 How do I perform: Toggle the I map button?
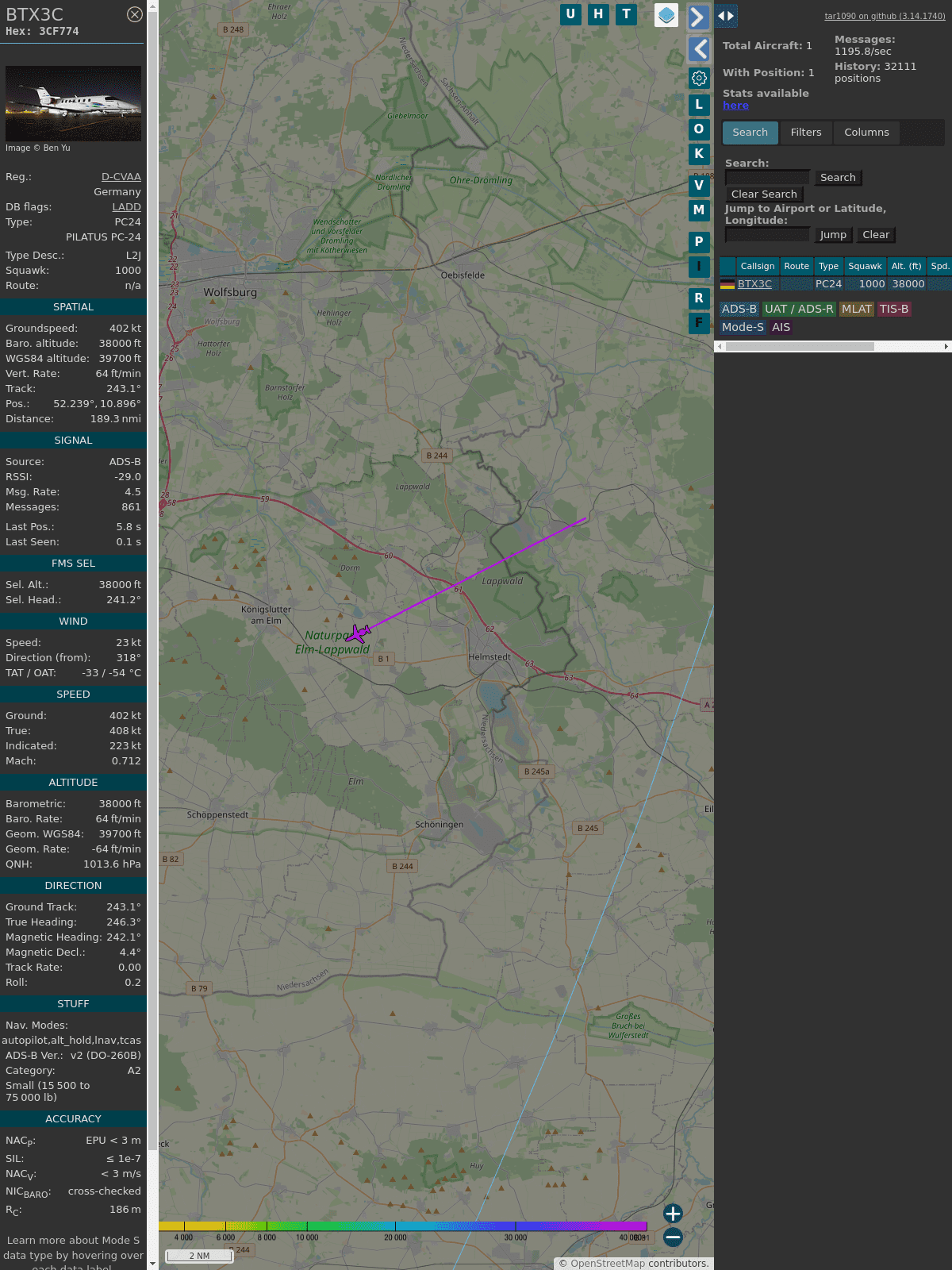pos(699,267)
